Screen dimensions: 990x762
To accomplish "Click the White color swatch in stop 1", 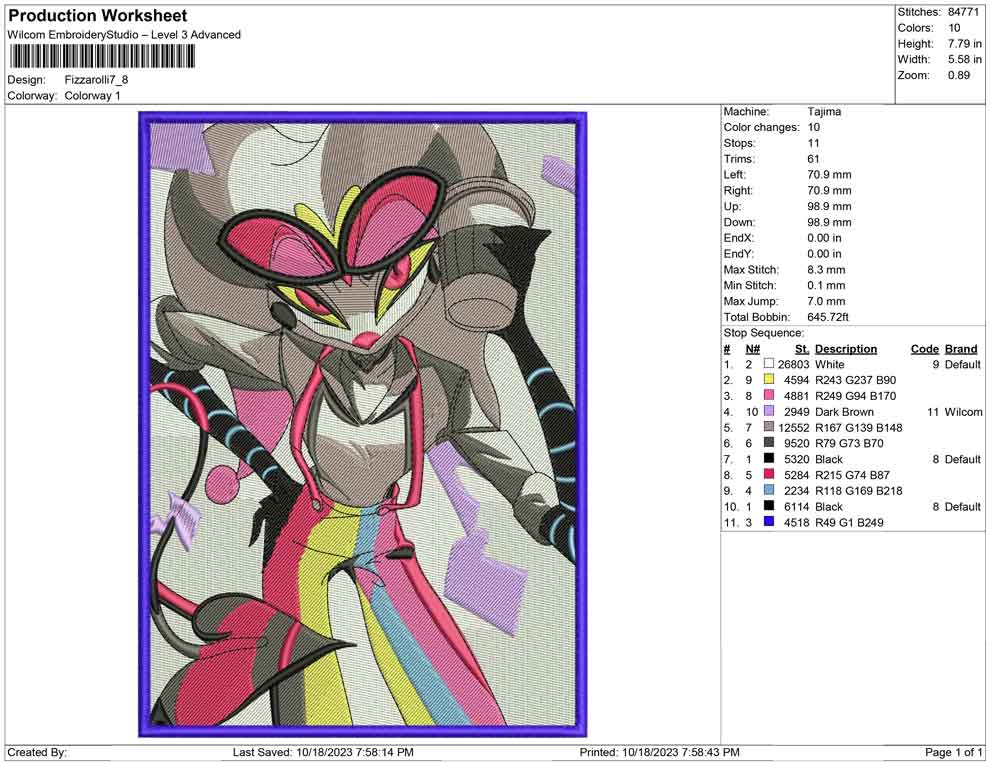I will [768, 364].
